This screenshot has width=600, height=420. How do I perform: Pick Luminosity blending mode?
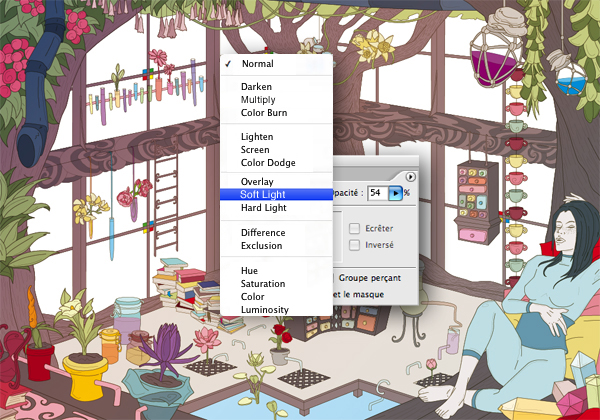coord(276,309)
